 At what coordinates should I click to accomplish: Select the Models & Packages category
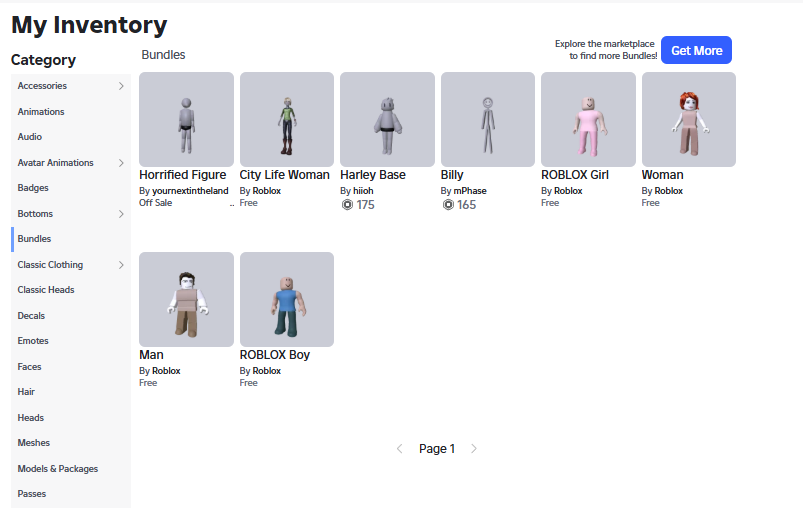(x=71, y=469)
